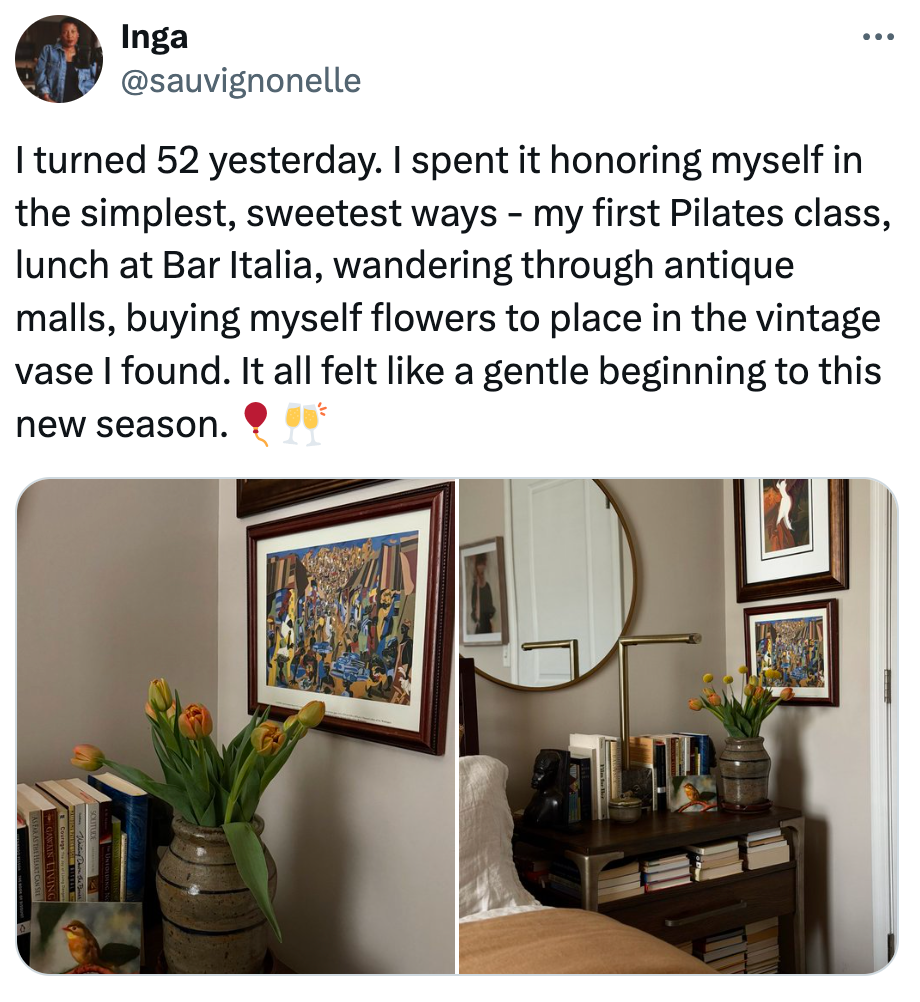Click the @sauvignonelle handle
920x1002 pixels.
[240, 80]
